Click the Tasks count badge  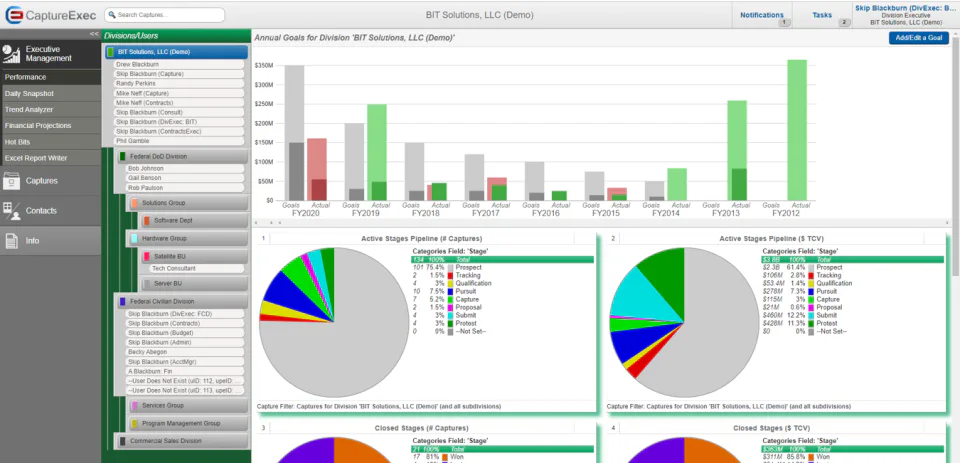(844, 23)
